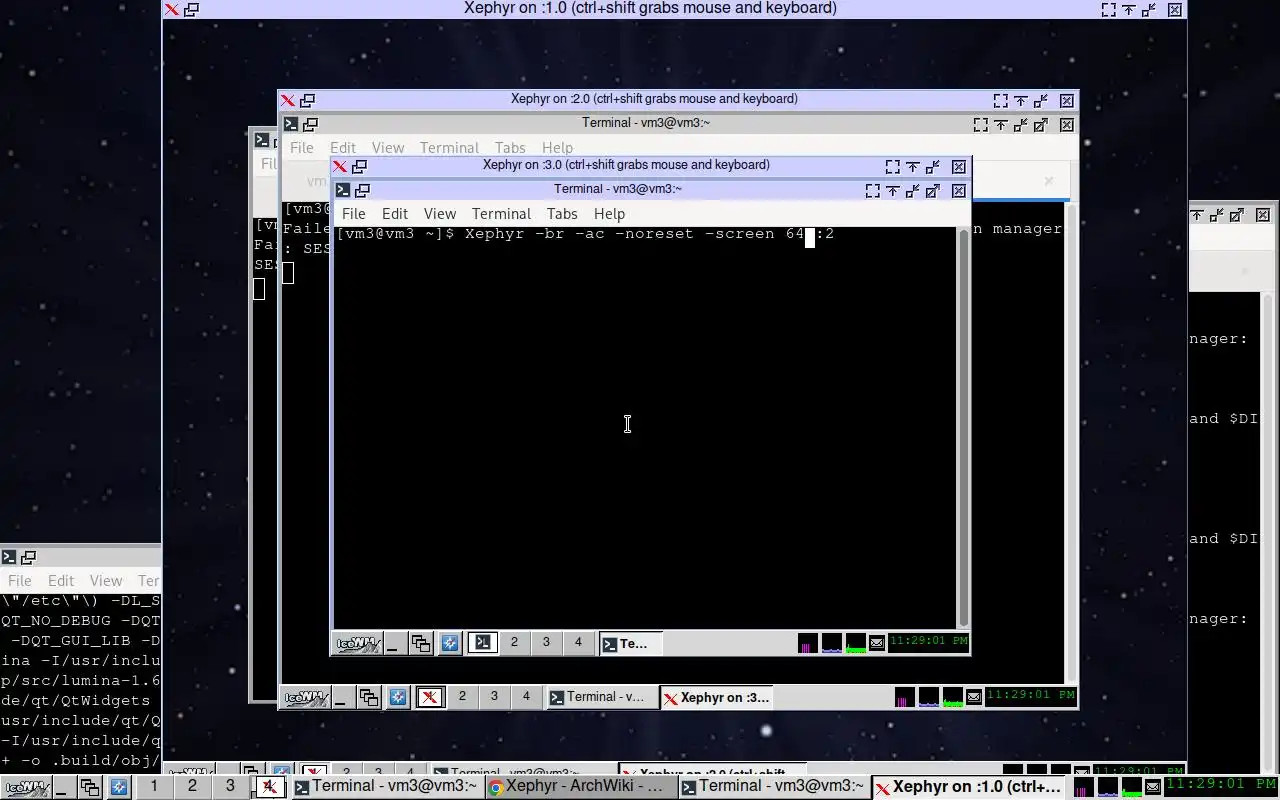
Task: Switch to workspace 1 terminal icon in Xephyr :3.0 taskbar
Action: click(482, 643)
